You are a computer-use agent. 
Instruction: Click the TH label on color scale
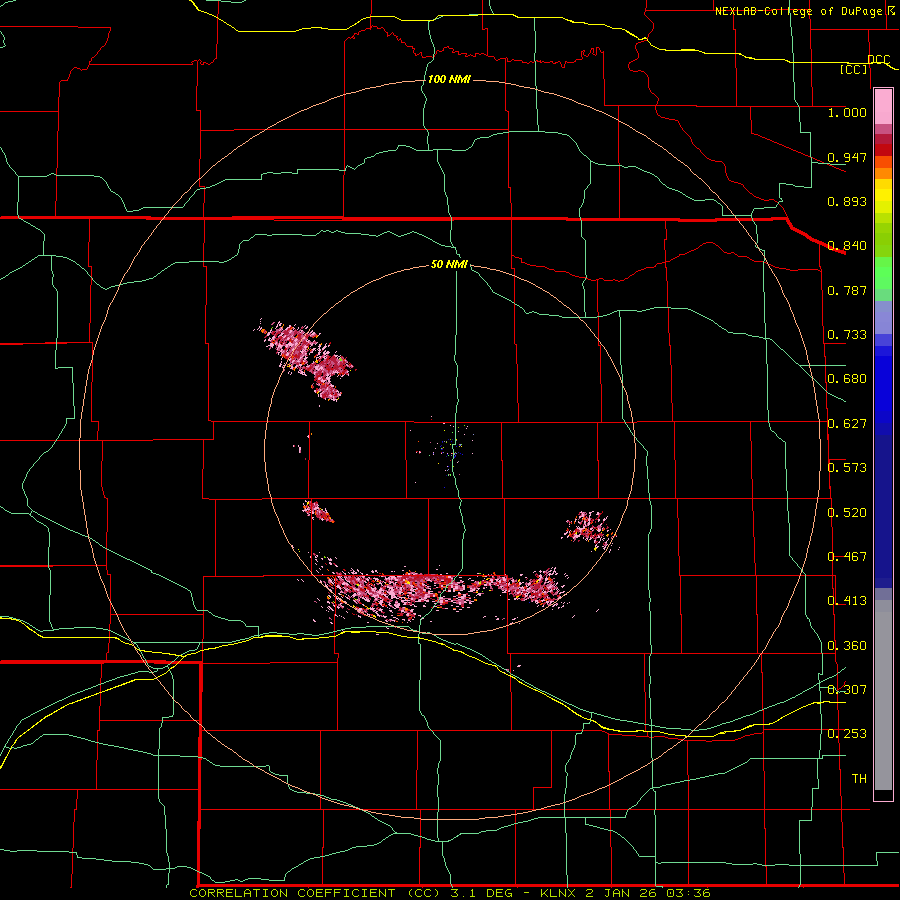pos(859,779)
